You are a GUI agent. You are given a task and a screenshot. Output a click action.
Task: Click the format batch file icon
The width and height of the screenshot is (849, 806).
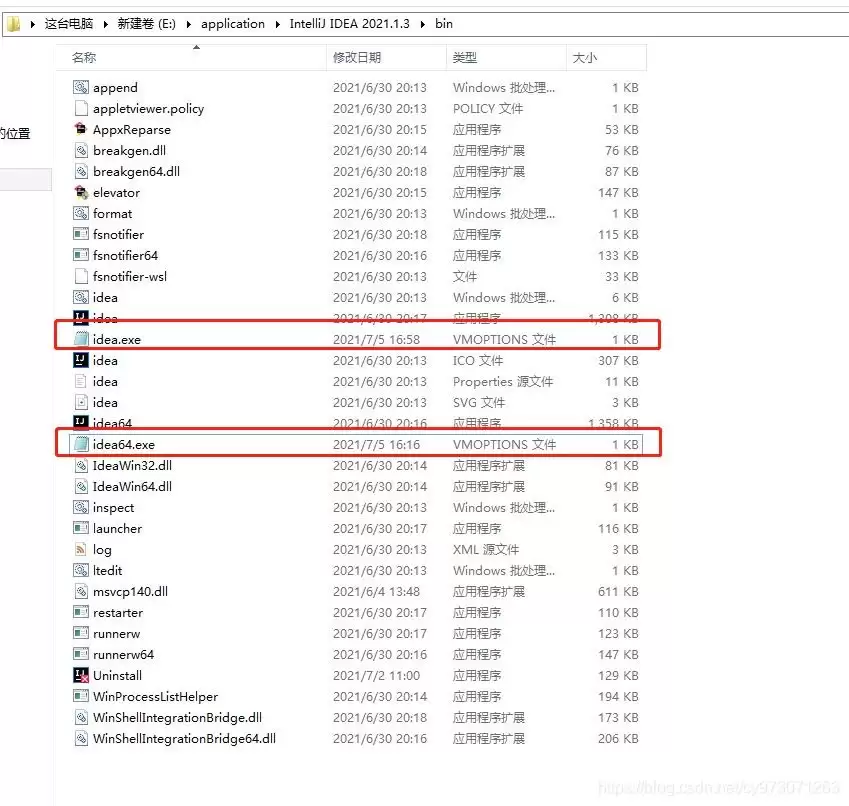pyautogui.click(x=81, y=213)
